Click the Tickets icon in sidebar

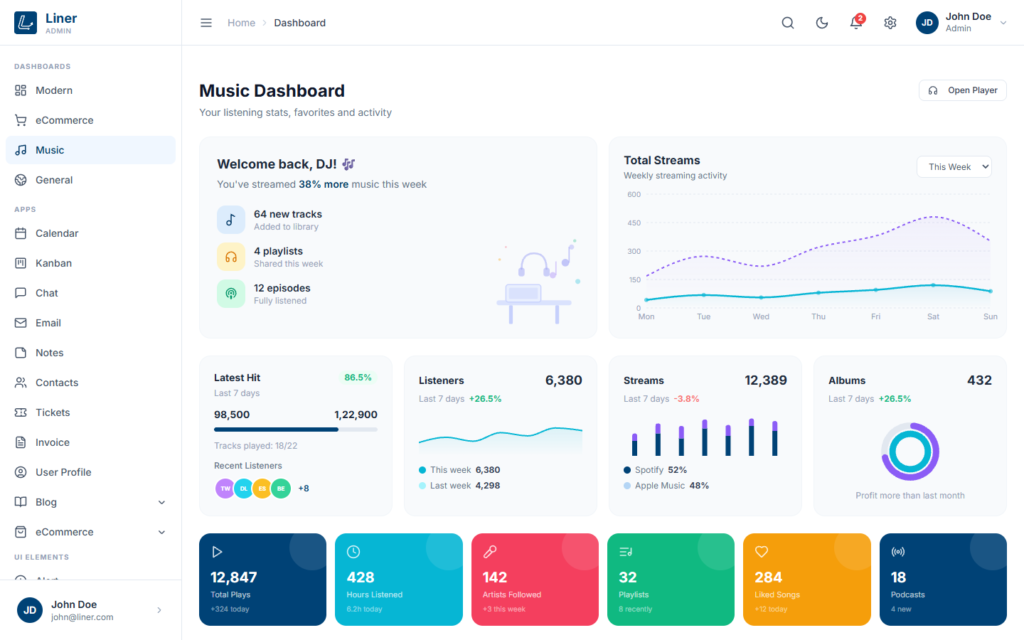(x=21, y=413)
